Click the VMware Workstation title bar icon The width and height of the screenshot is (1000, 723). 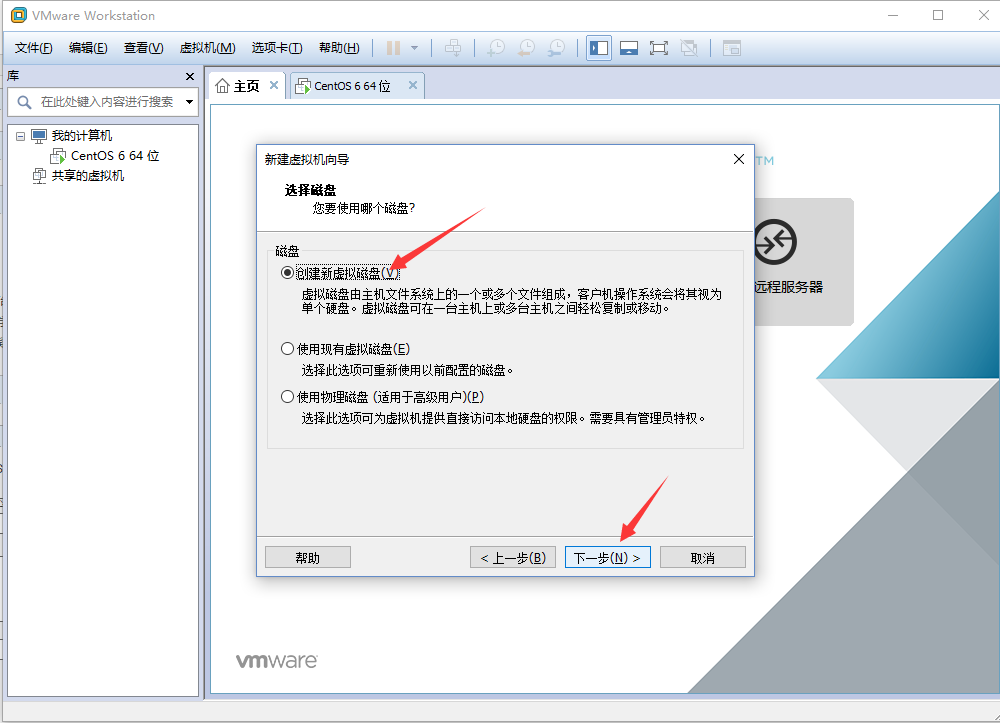click(x=19, y=15)
